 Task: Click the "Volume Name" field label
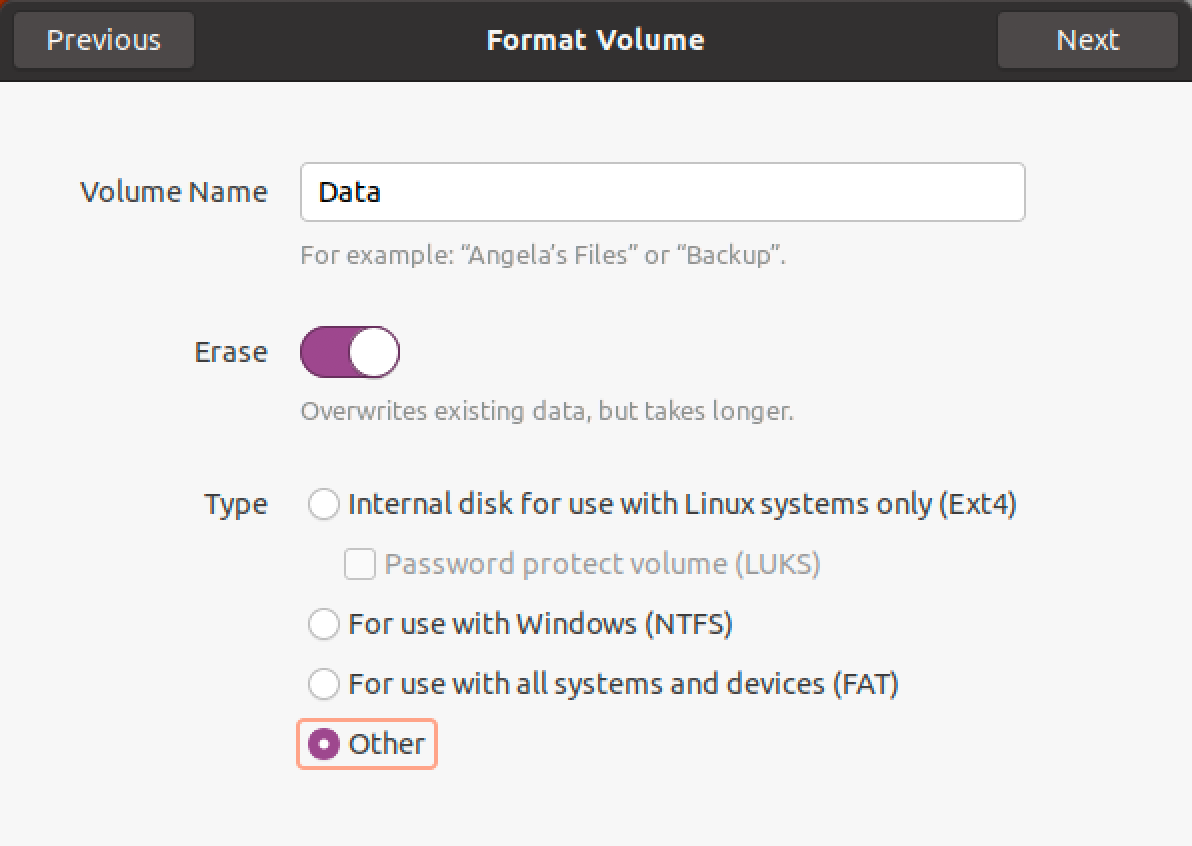click(x=174, y=192)
